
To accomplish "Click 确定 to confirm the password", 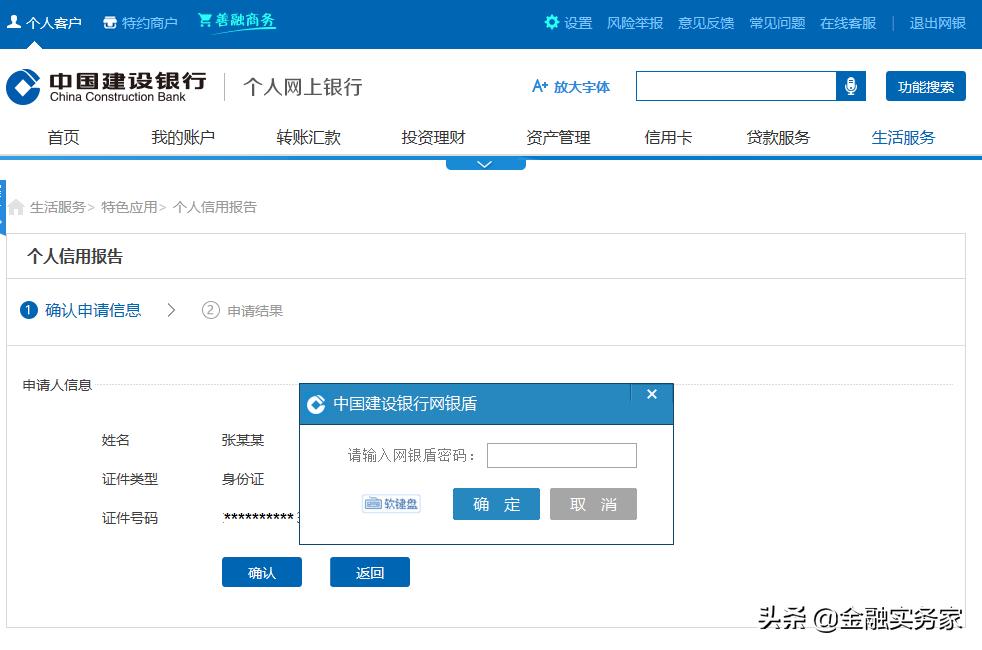I will 496,504.
